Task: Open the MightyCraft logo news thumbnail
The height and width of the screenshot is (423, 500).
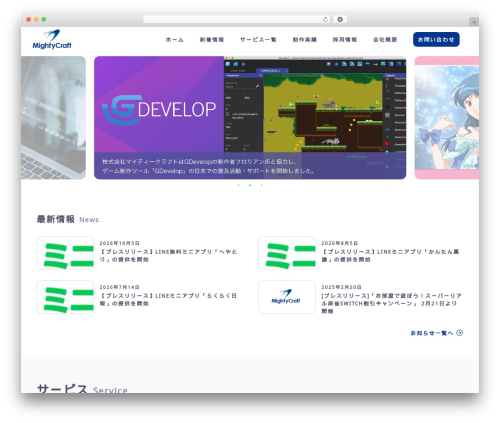Action: click(x=287, y=297)
